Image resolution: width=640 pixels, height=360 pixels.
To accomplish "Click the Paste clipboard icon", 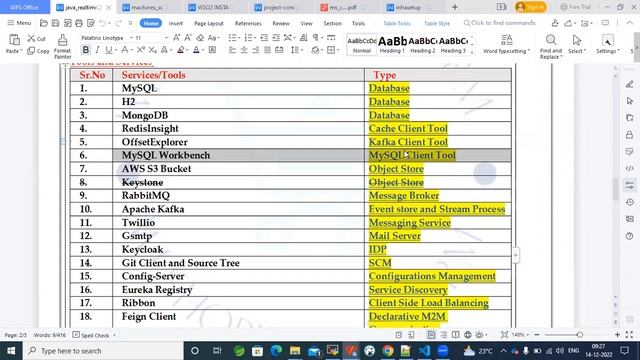I will click(14, 40).
